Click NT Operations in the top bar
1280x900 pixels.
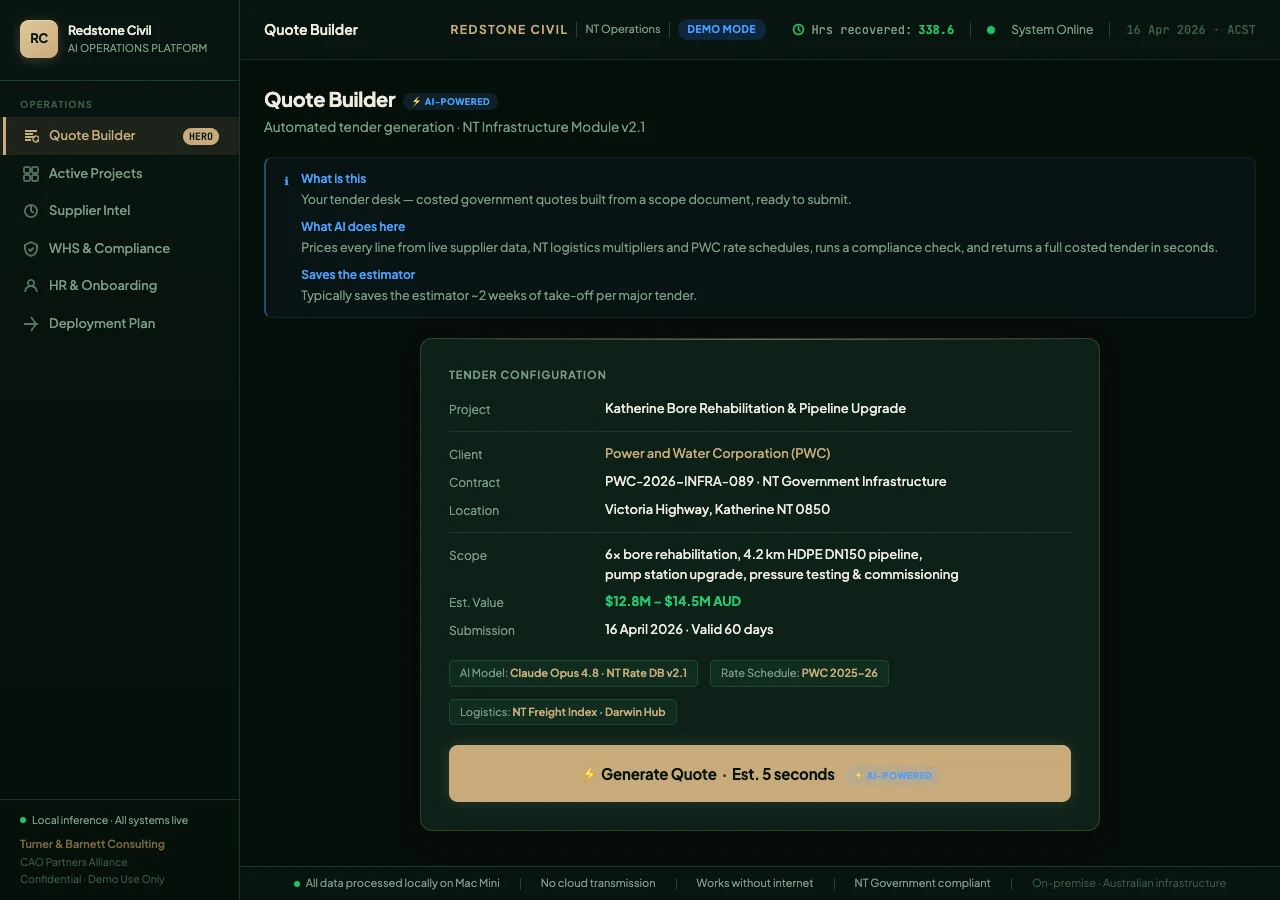[x=622, y=30]
